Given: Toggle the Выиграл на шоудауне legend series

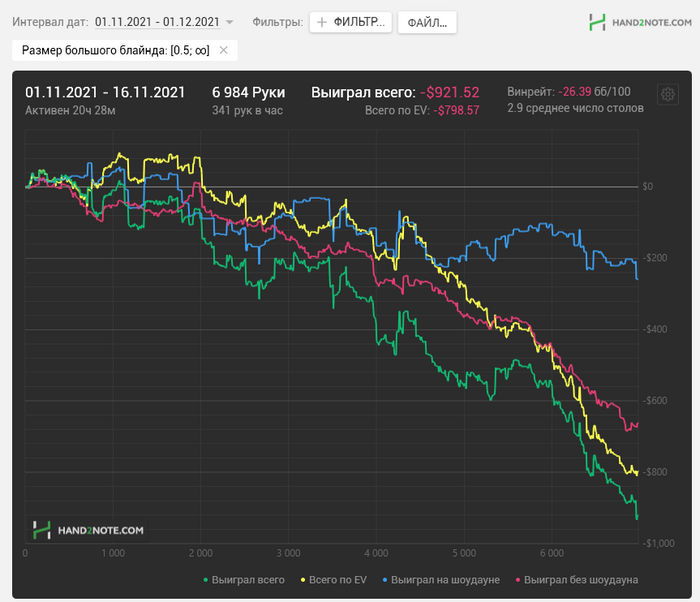Looking at the screenshot, I should pyautogui.click(x=441, y=580).
